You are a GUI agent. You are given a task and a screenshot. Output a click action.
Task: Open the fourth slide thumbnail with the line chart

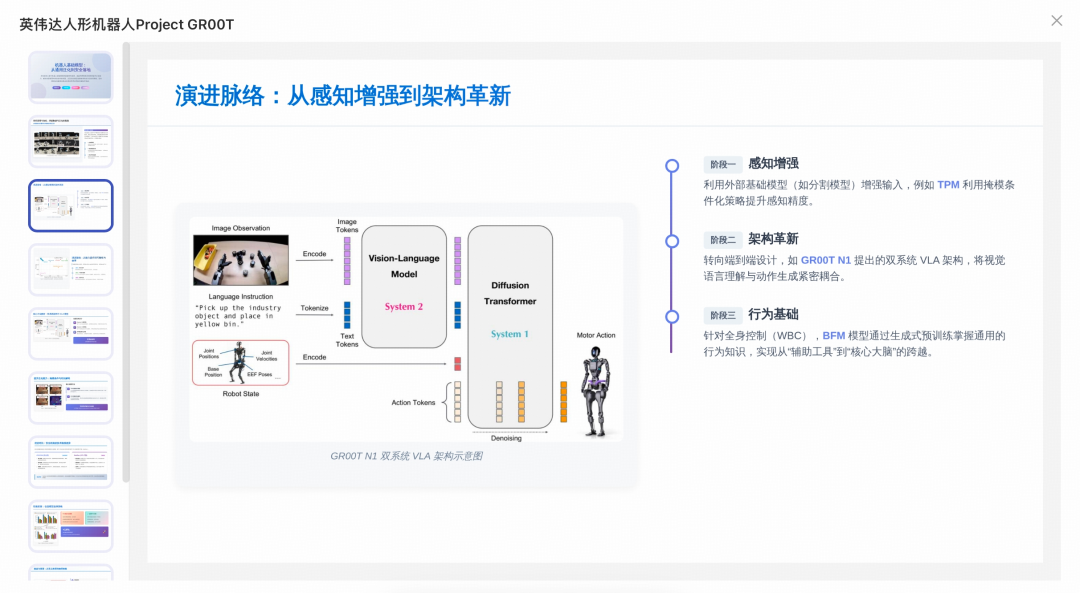tap(71, 269)
